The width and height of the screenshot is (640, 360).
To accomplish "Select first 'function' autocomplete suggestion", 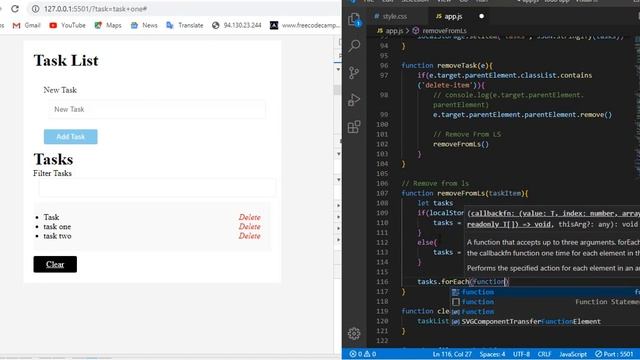I will coord(545,292).
